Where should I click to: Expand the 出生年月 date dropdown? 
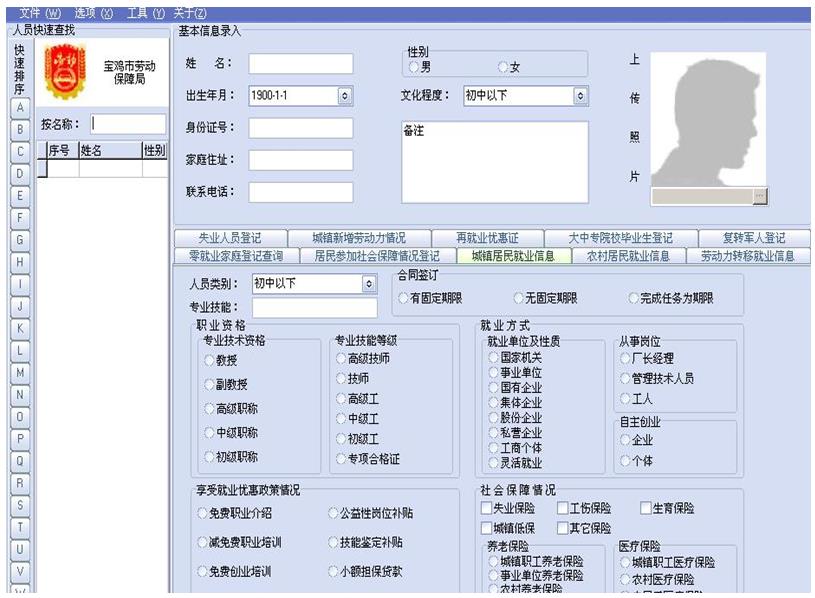pyautogui.click(x=345, y=96)
